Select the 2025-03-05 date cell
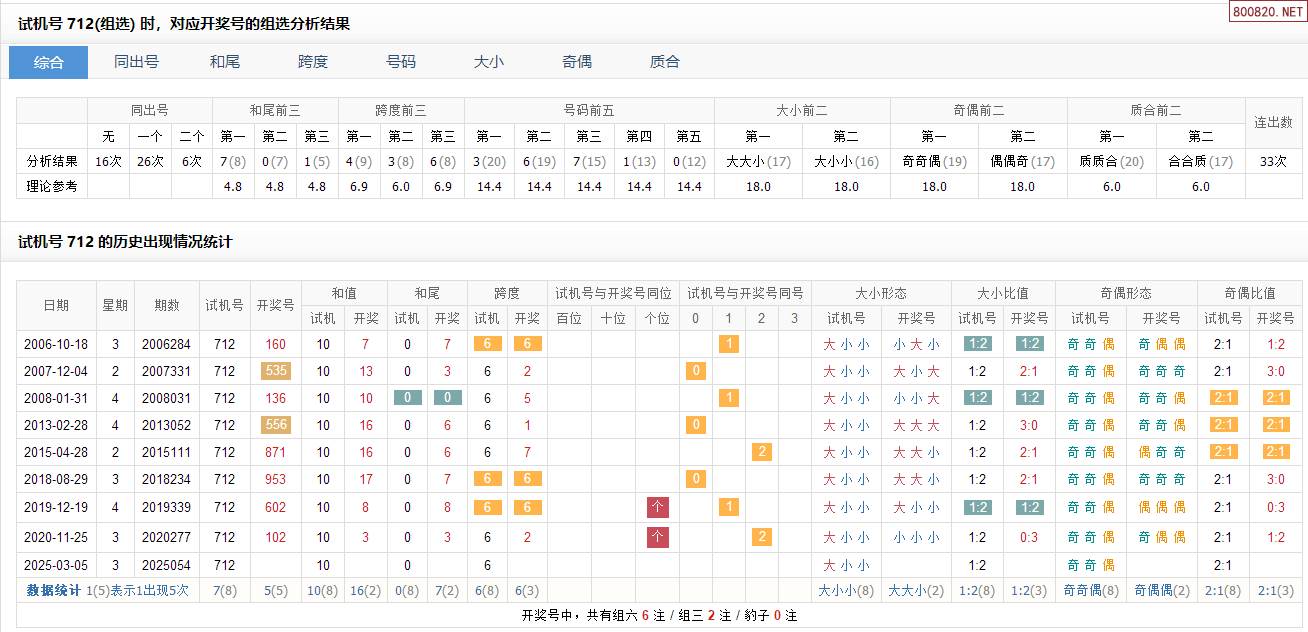This screenshot has width=1308, height=632. [56, 565]
